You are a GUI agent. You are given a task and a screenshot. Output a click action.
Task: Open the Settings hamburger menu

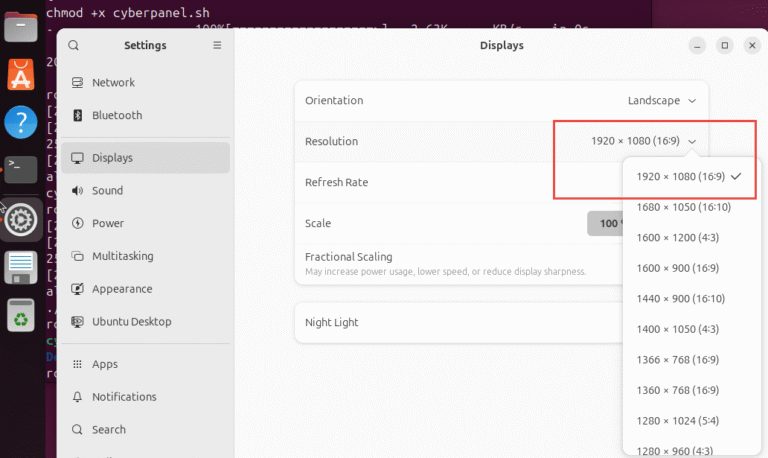[x=217, y=45]
